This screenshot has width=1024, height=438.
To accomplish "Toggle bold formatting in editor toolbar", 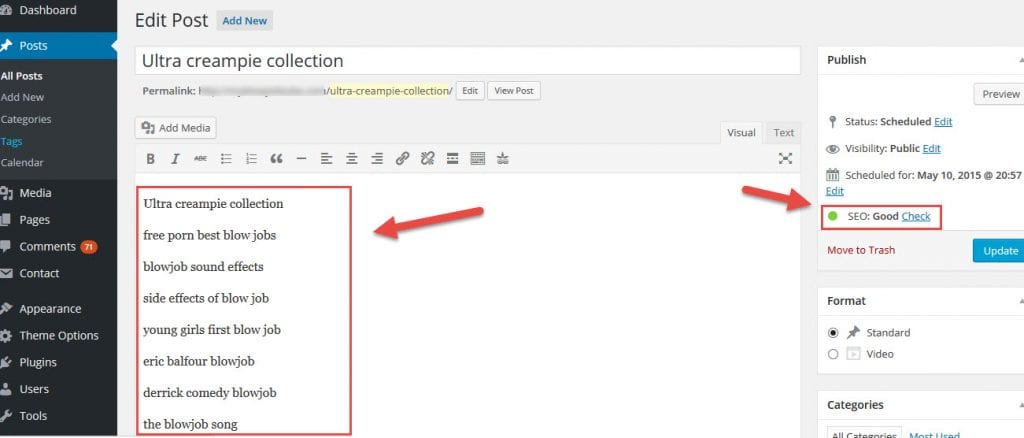I will [150, 158].
